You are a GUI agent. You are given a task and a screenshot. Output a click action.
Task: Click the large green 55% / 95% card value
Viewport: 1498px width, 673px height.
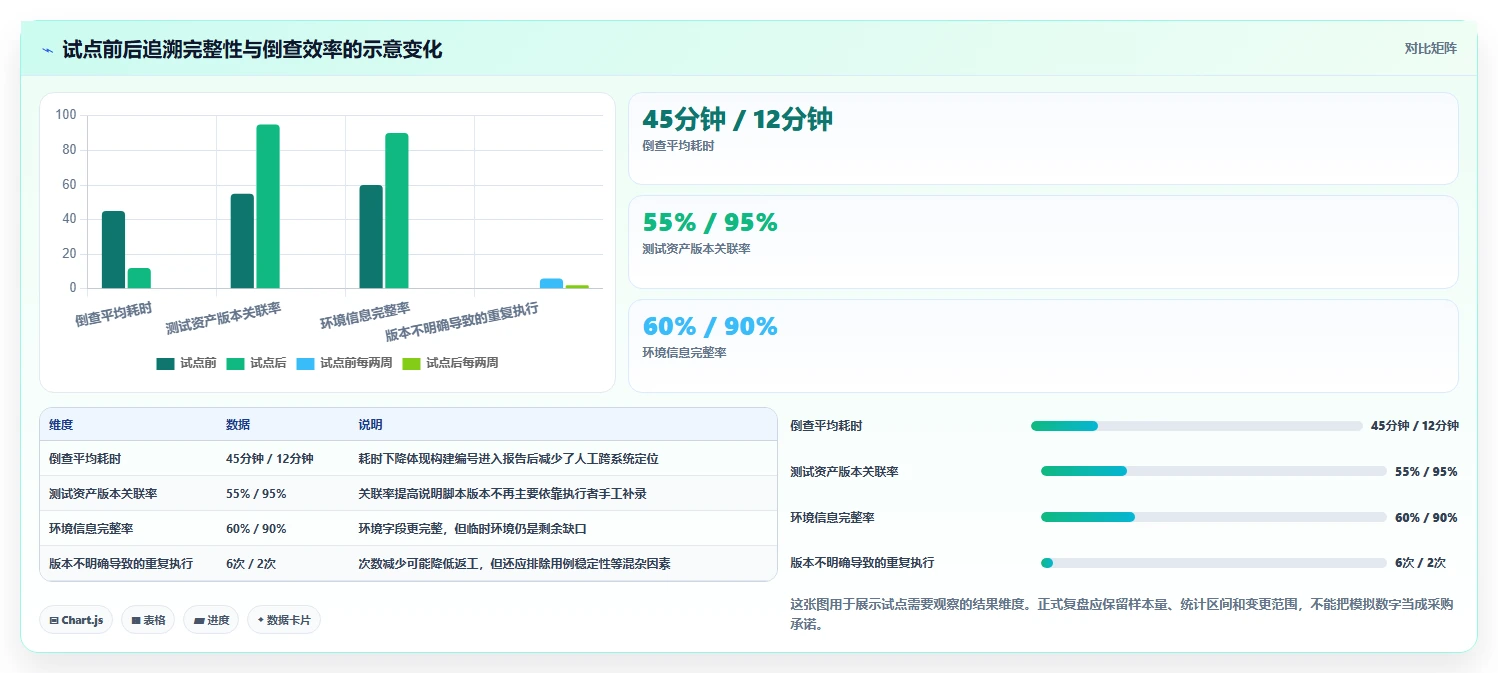(710, 223)
